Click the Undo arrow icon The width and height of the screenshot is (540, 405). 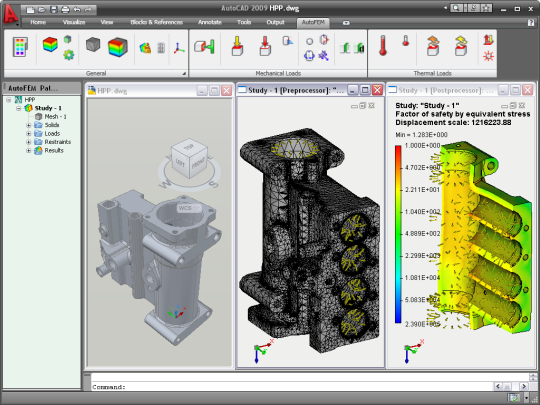coord(76,10)
